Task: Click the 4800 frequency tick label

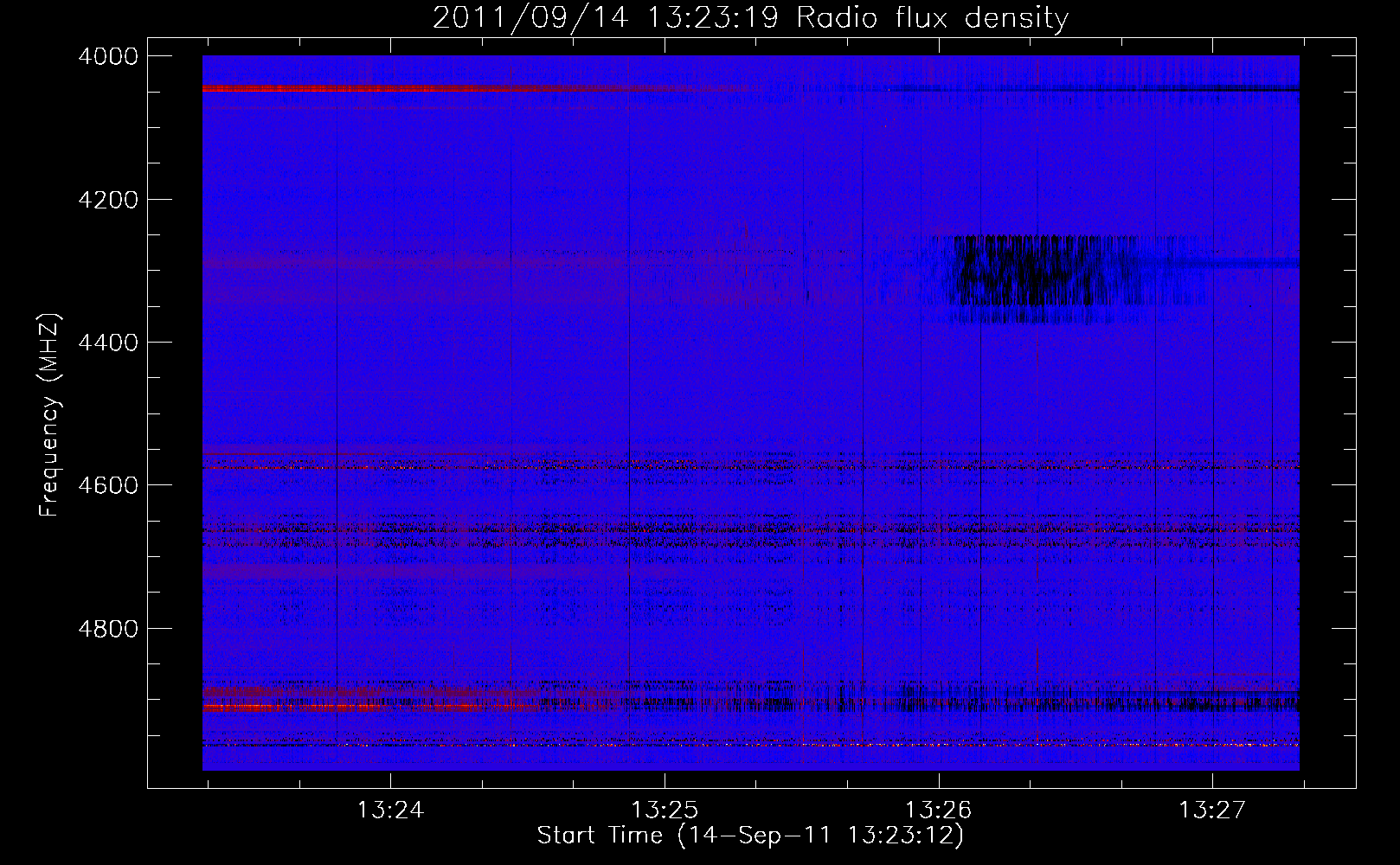Action: (x=107, y=628)
